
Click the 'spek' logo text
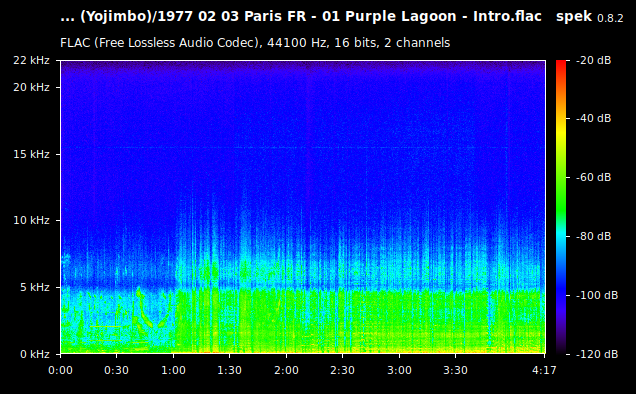[x=574, y=17]
